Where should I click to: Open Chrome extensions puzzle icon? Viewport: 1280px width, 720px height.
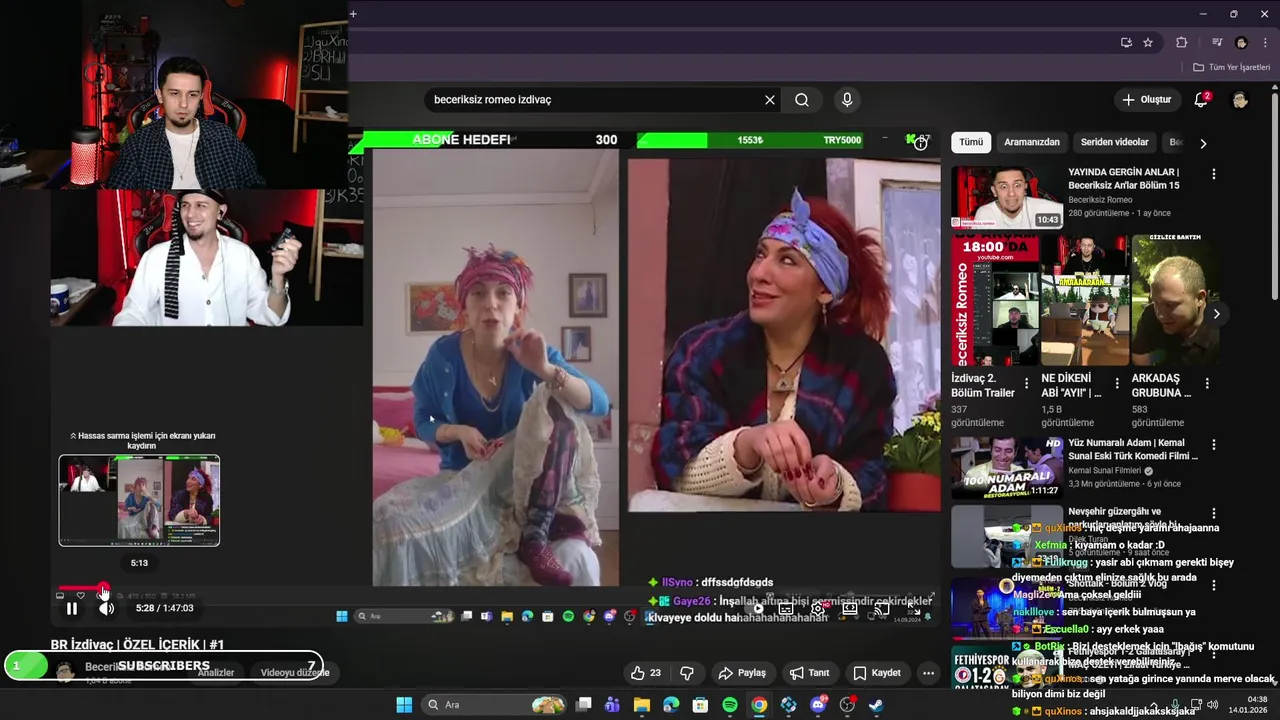tap(1181, 42)
